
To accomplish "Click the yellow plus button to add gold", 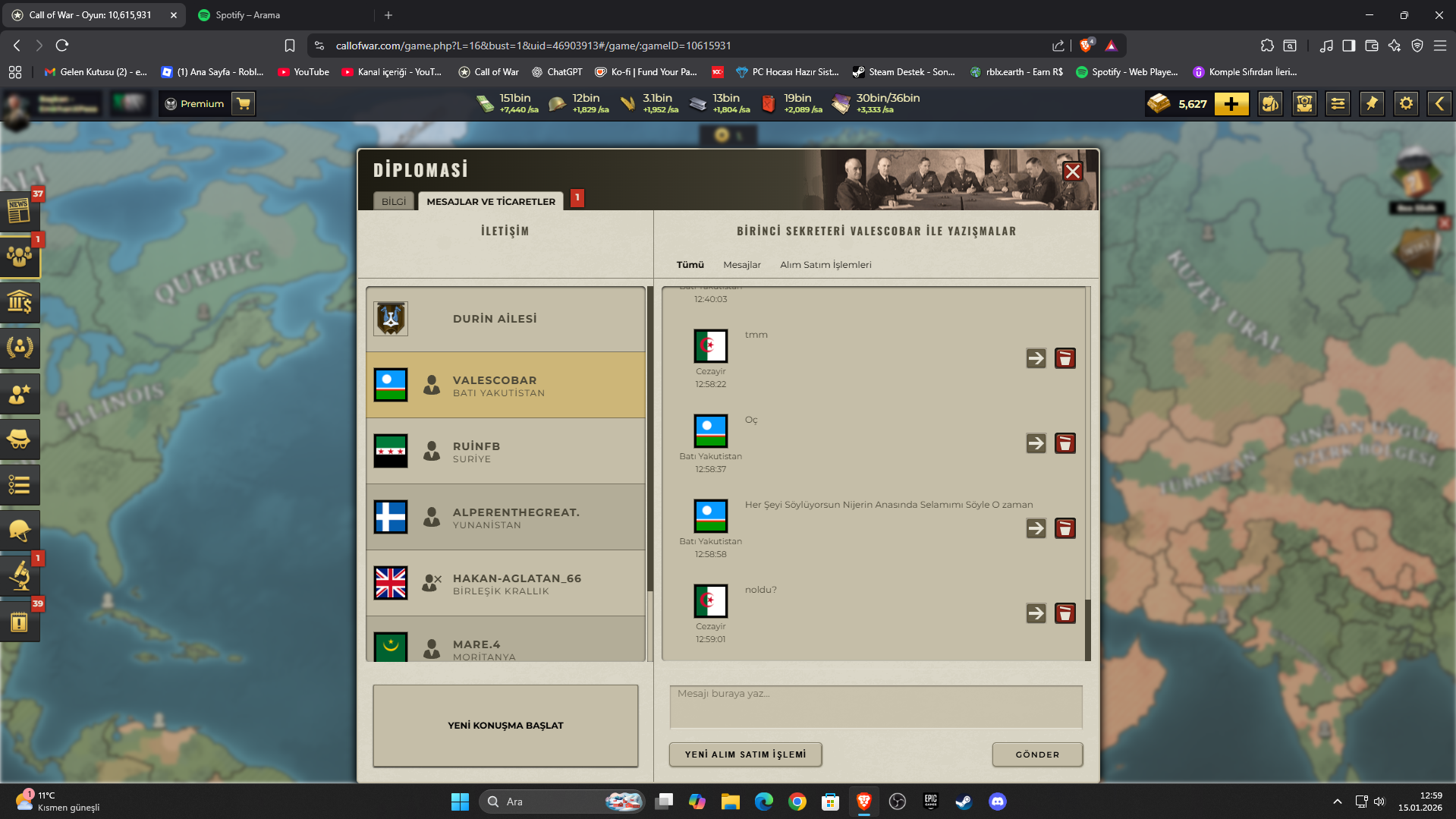I will [x=1231, y=103].
